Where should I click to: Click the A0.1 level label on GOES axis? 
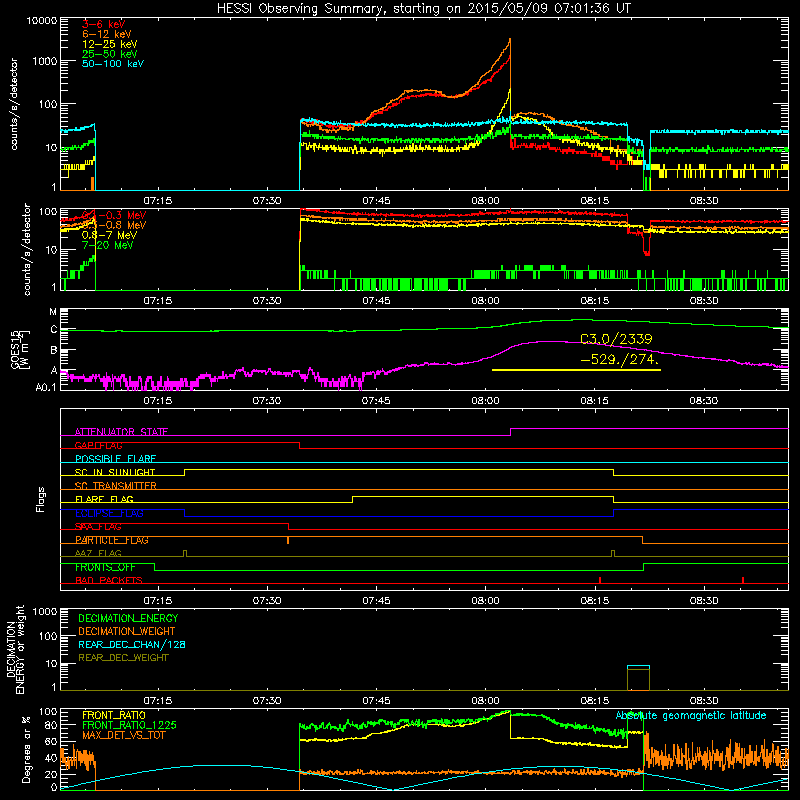point(46,388)
